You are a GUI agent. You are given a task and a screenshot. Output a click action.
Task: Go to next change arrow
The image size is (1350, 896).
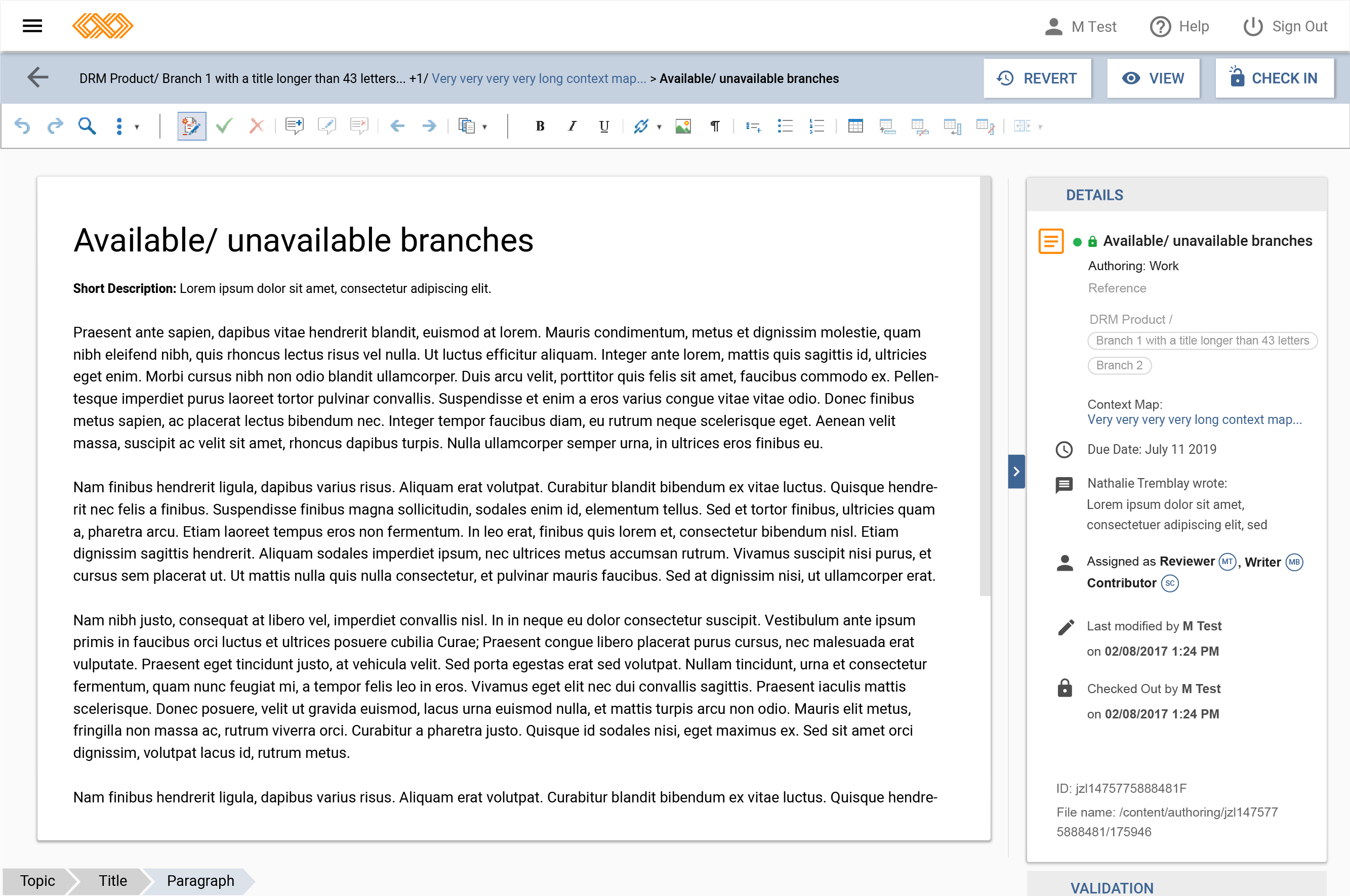pyautogui.click(x=429, y=125)
